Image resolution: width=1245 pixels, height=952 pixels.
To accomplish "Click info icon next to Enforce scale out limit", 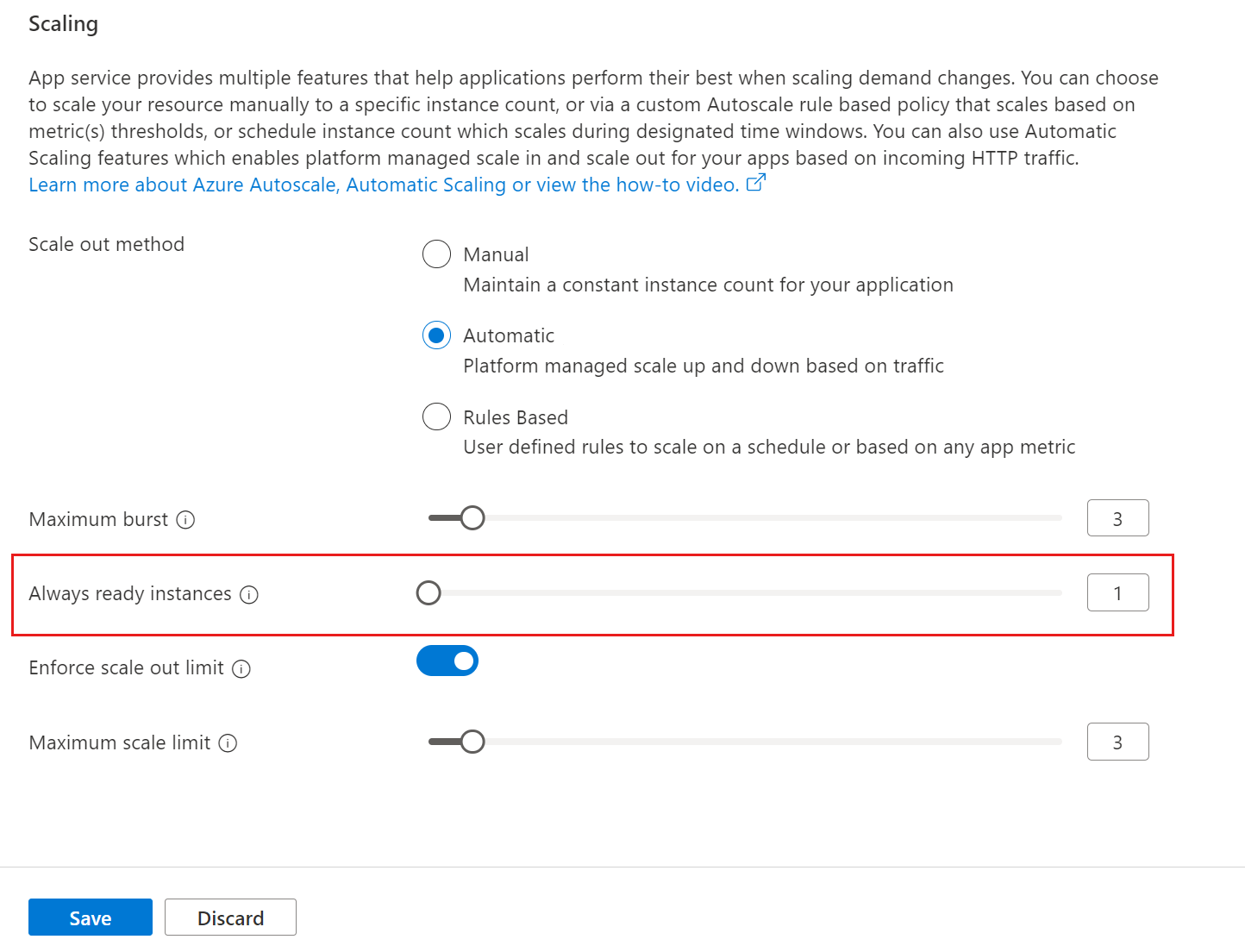I will point(241,669).
